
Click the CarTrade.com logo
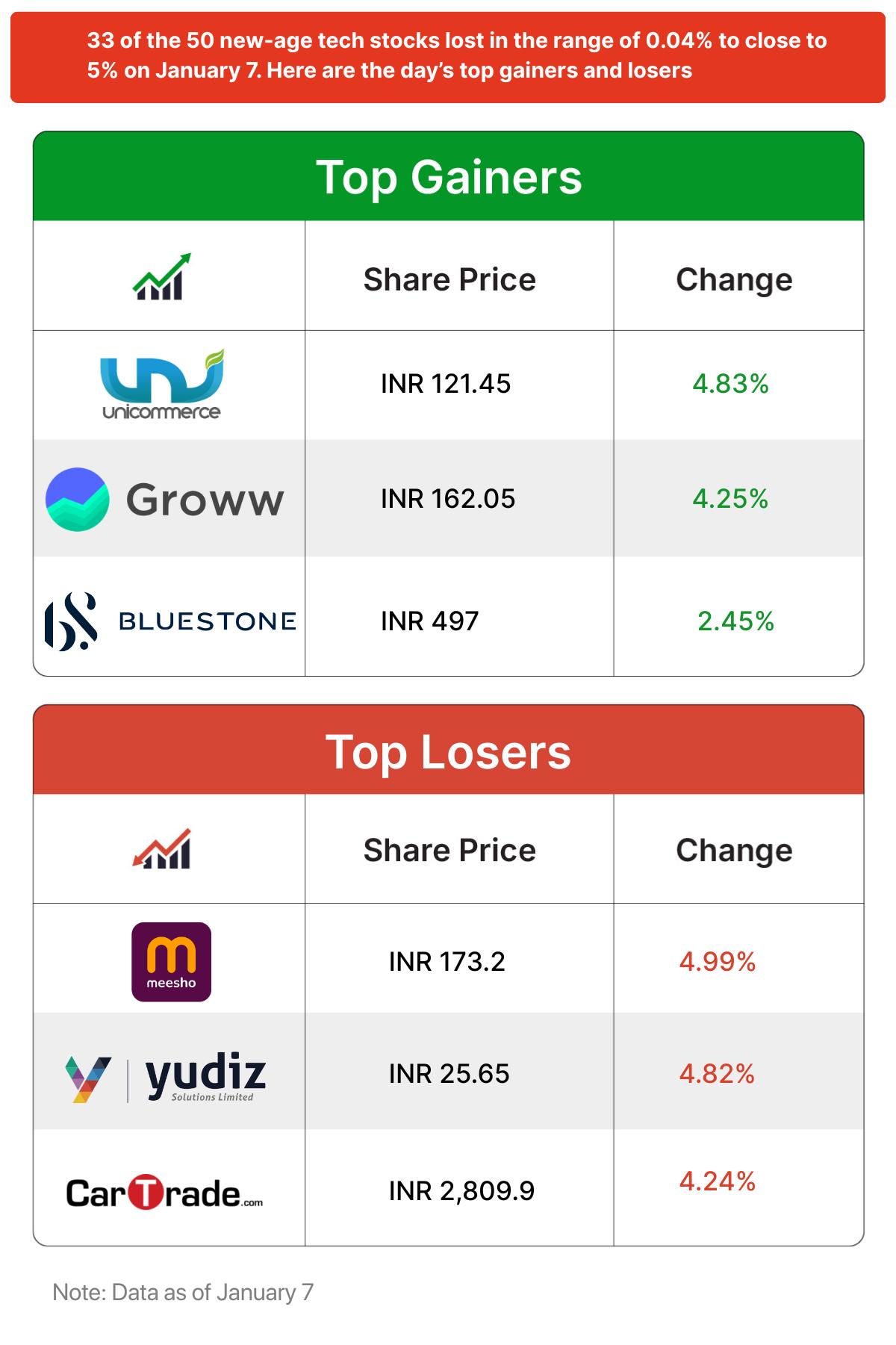(165, 1193)
